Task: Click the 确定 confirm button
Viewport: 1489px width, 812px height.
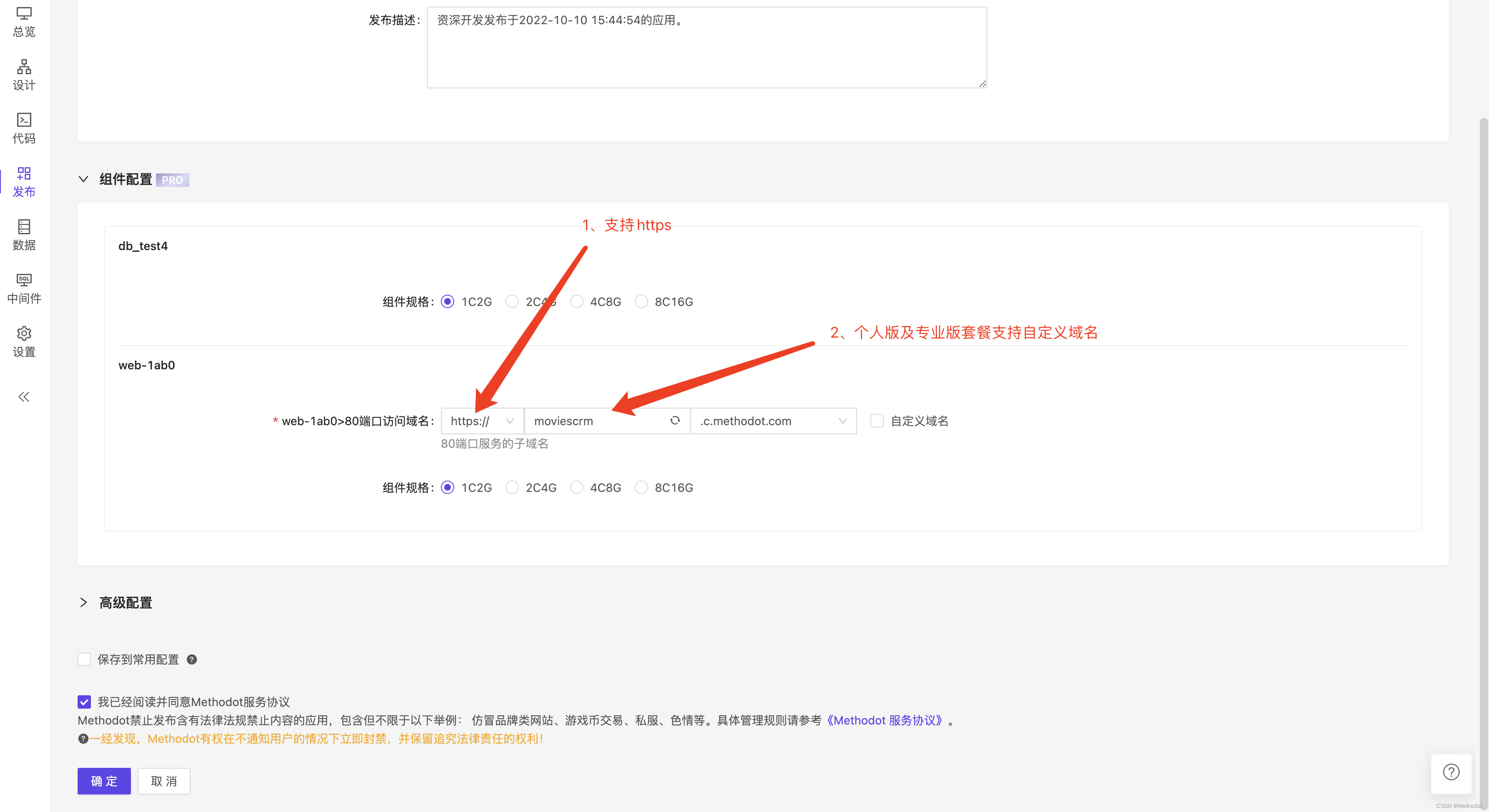Action: (104, 781)
